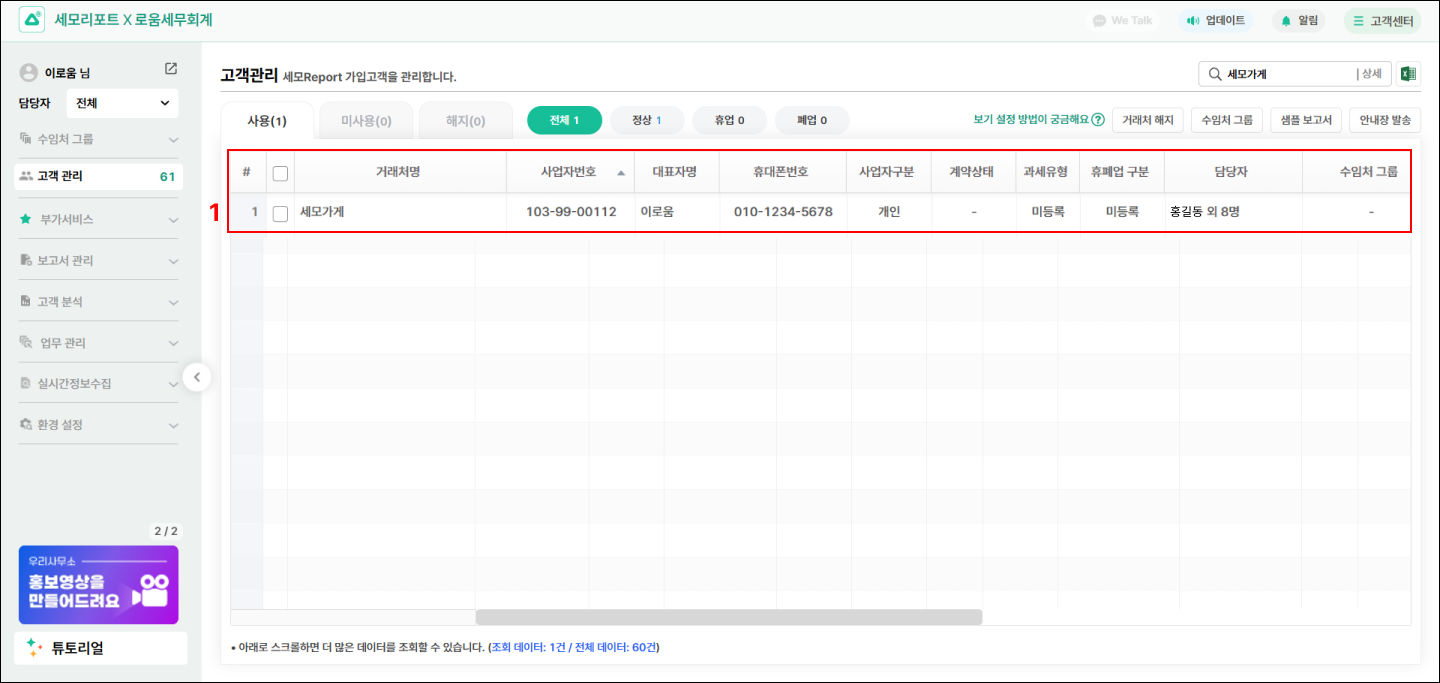This screenshot has width=1440, height=683.
Task: Check the select-all checkbox in table header
Action: pyautogui.click(x=280, y=173)
